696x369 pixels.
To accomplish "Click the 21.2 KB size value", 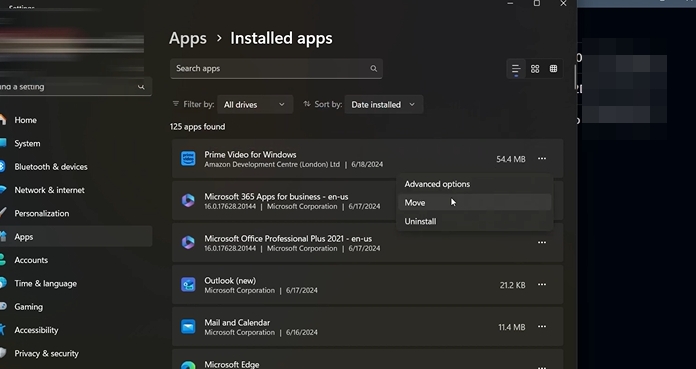I will click(x=512, y=285).
